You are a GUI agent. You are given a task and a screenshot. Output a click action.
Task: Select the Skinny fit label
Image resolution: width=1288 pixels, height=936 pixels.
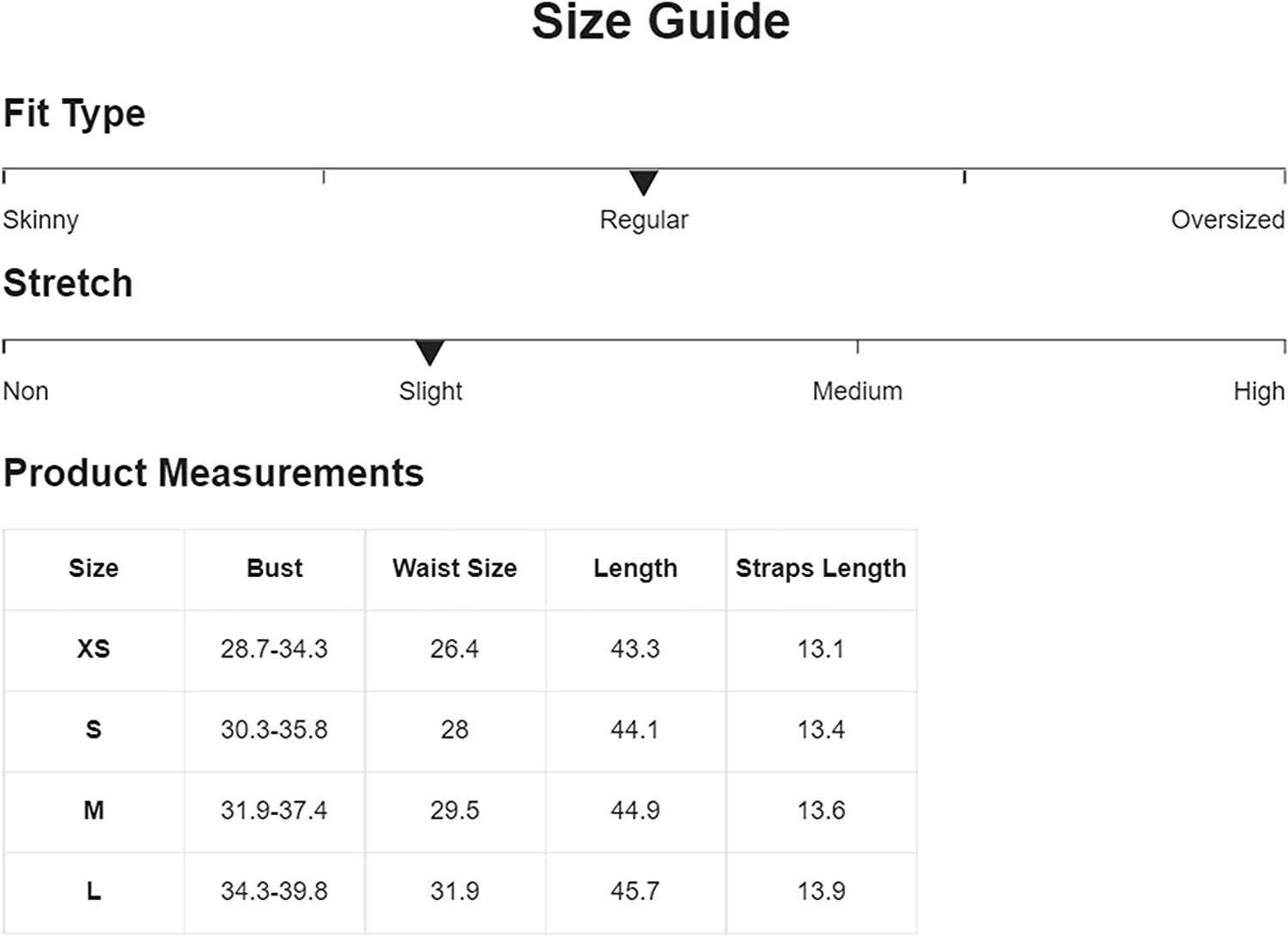[x=40, y=220]
